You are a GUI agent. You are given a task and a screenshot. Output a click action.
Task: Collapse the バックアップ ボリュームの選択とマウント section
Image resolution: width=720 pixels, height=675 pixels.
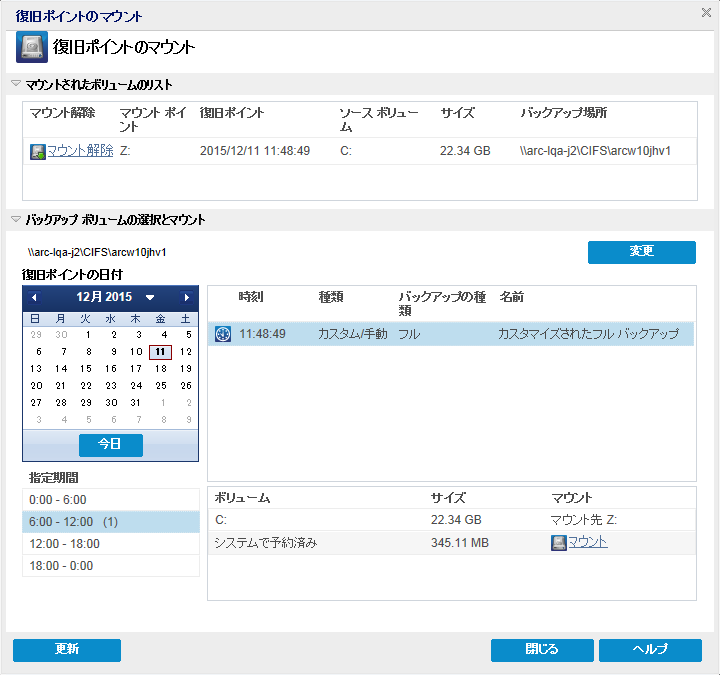pos(16,219)
